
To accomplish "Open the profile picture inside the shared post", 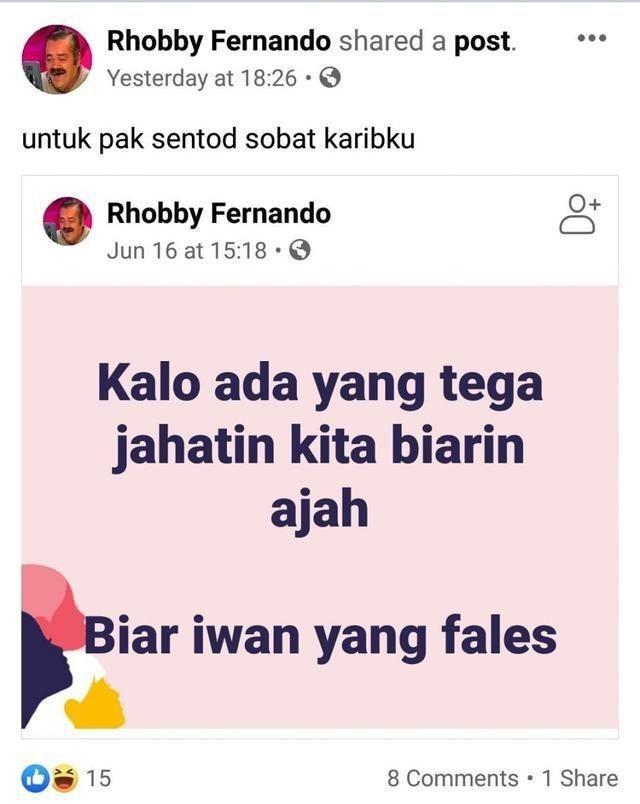I will [67, 220].
